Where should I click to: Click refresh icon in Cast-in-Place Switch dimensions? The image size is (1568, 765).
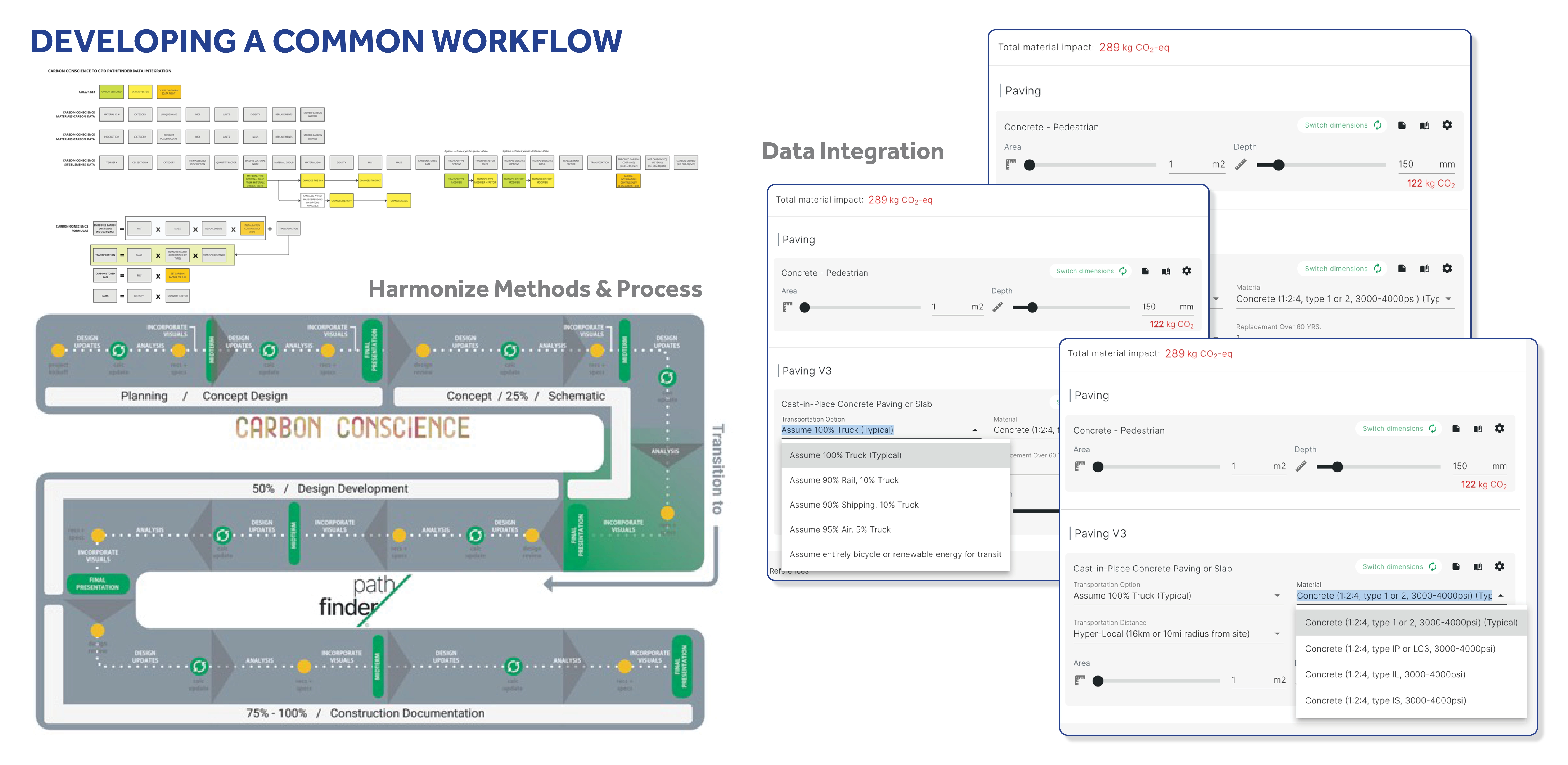tap(1433, 567)
